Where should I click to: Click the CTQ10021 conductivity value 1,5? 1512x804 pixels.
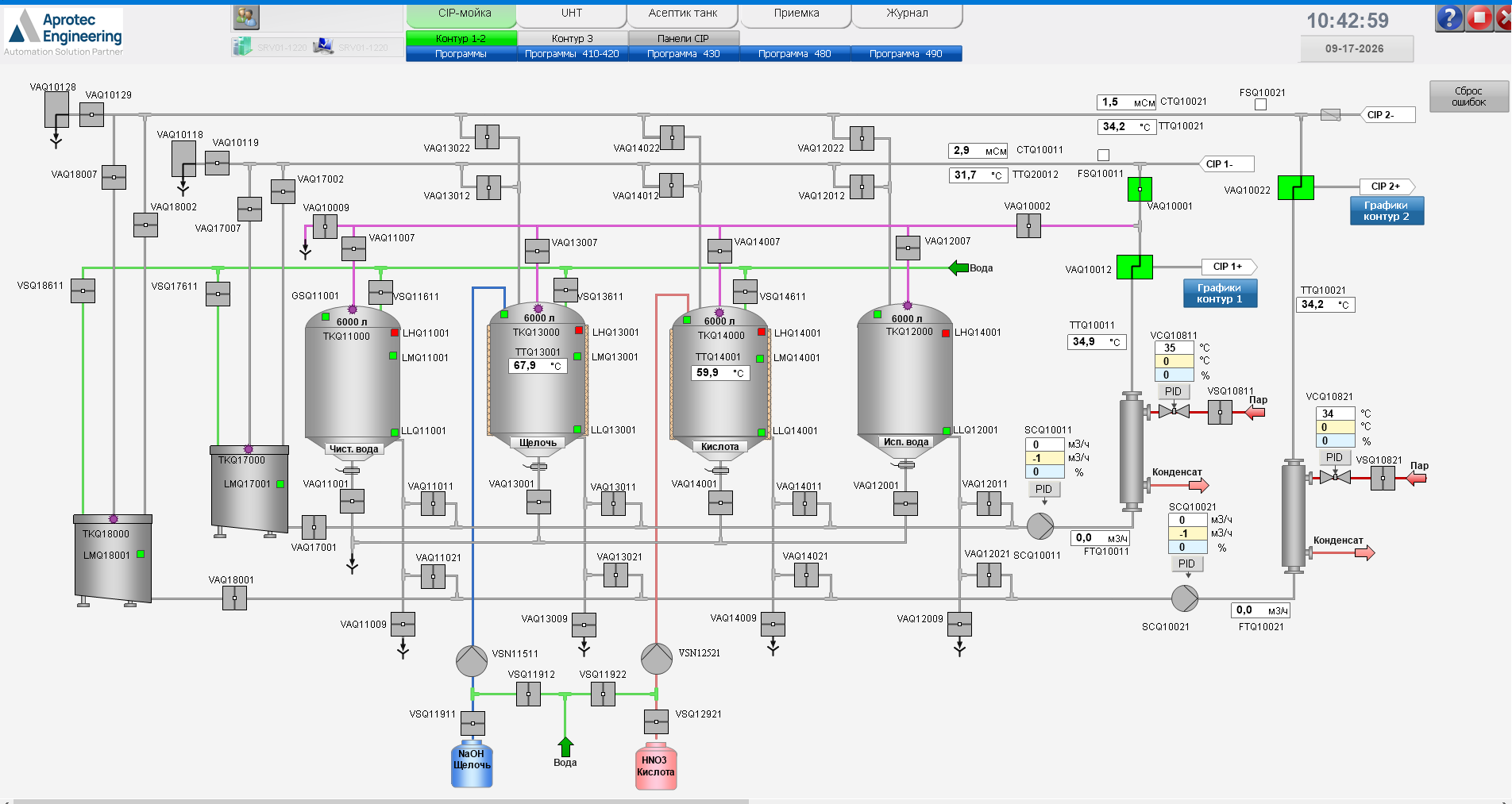click(1127, 102)
